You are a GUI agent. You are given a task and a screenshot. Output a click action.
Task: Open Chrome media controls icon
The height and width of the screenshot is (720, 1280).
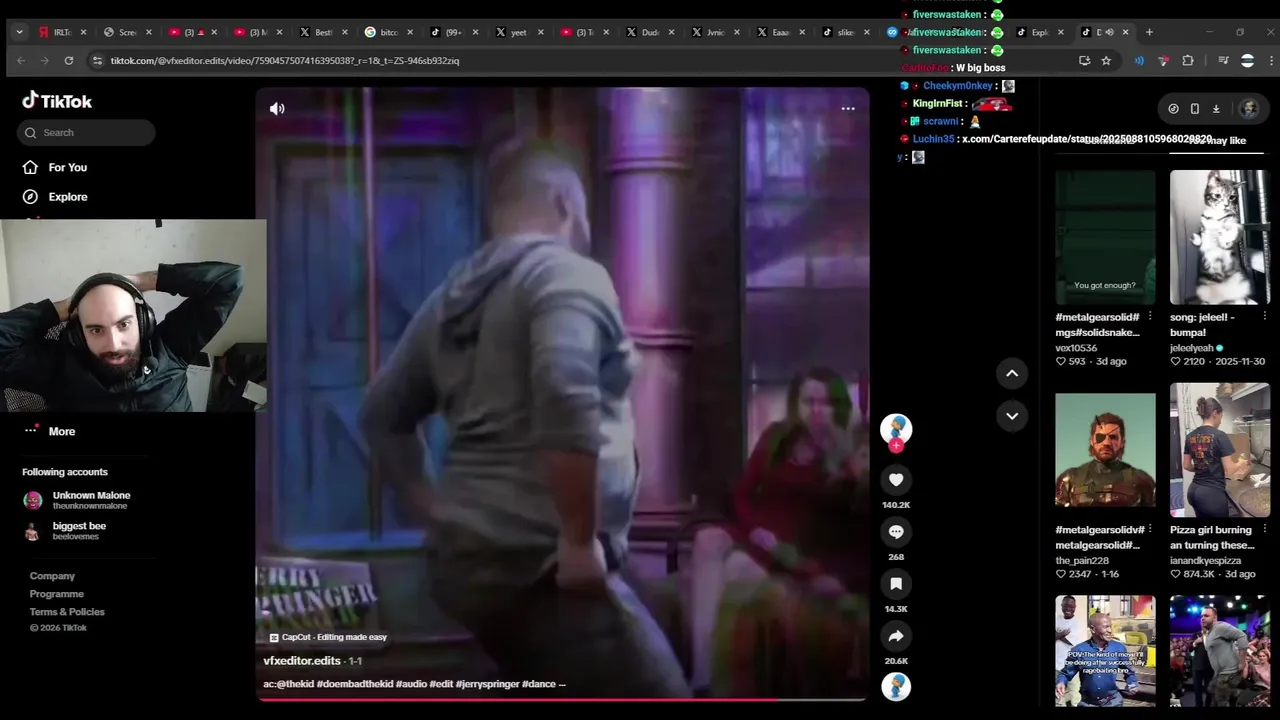pos(1223,61)
